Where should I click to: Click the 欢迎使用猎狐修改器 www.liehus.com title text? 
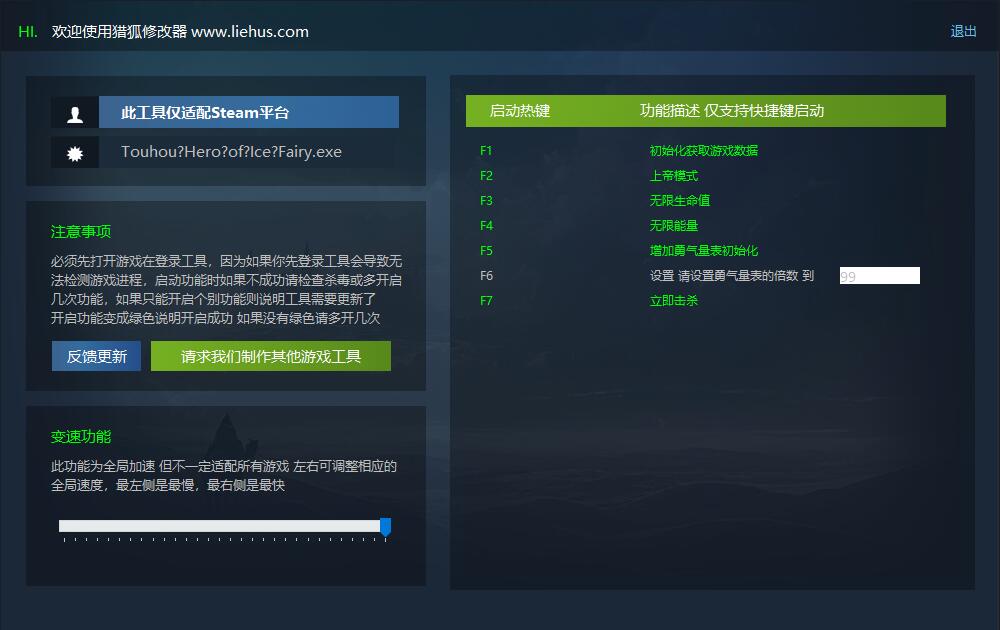coord(180,31)
